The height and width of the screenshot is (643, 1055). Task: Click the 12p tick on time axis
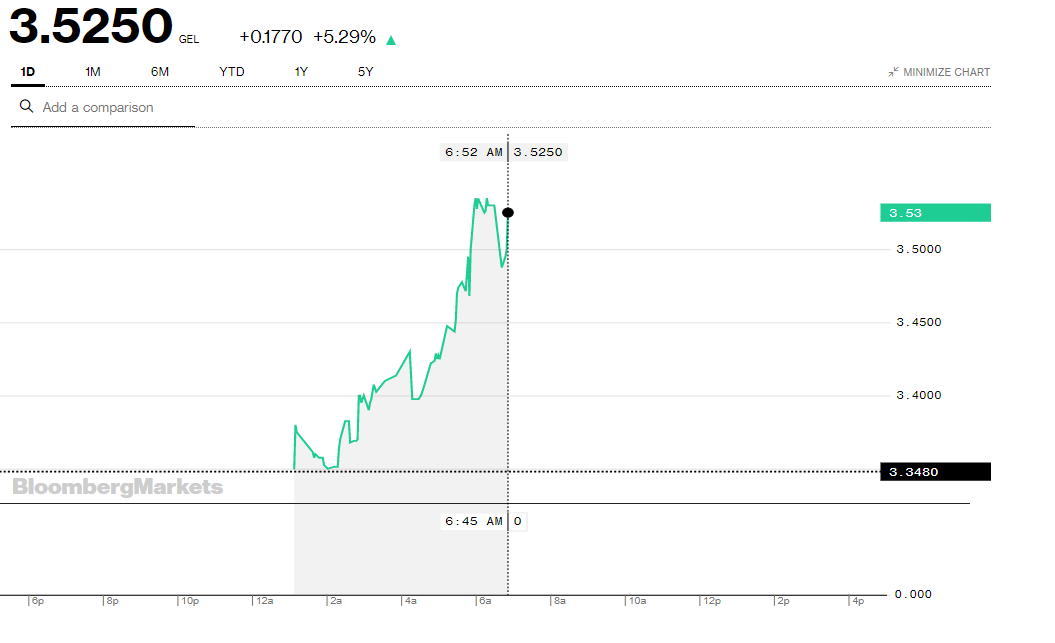point(712,601)
